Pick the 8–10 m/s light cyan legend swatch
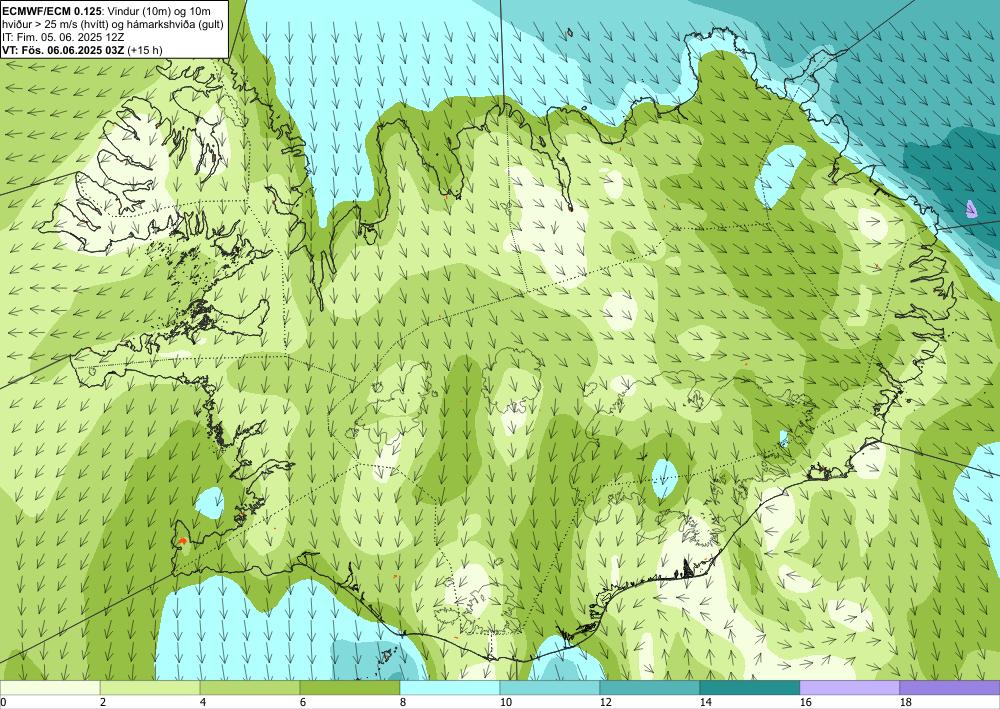The height and width of the screenshot is (709, 1000). click(x=450, y=687)
